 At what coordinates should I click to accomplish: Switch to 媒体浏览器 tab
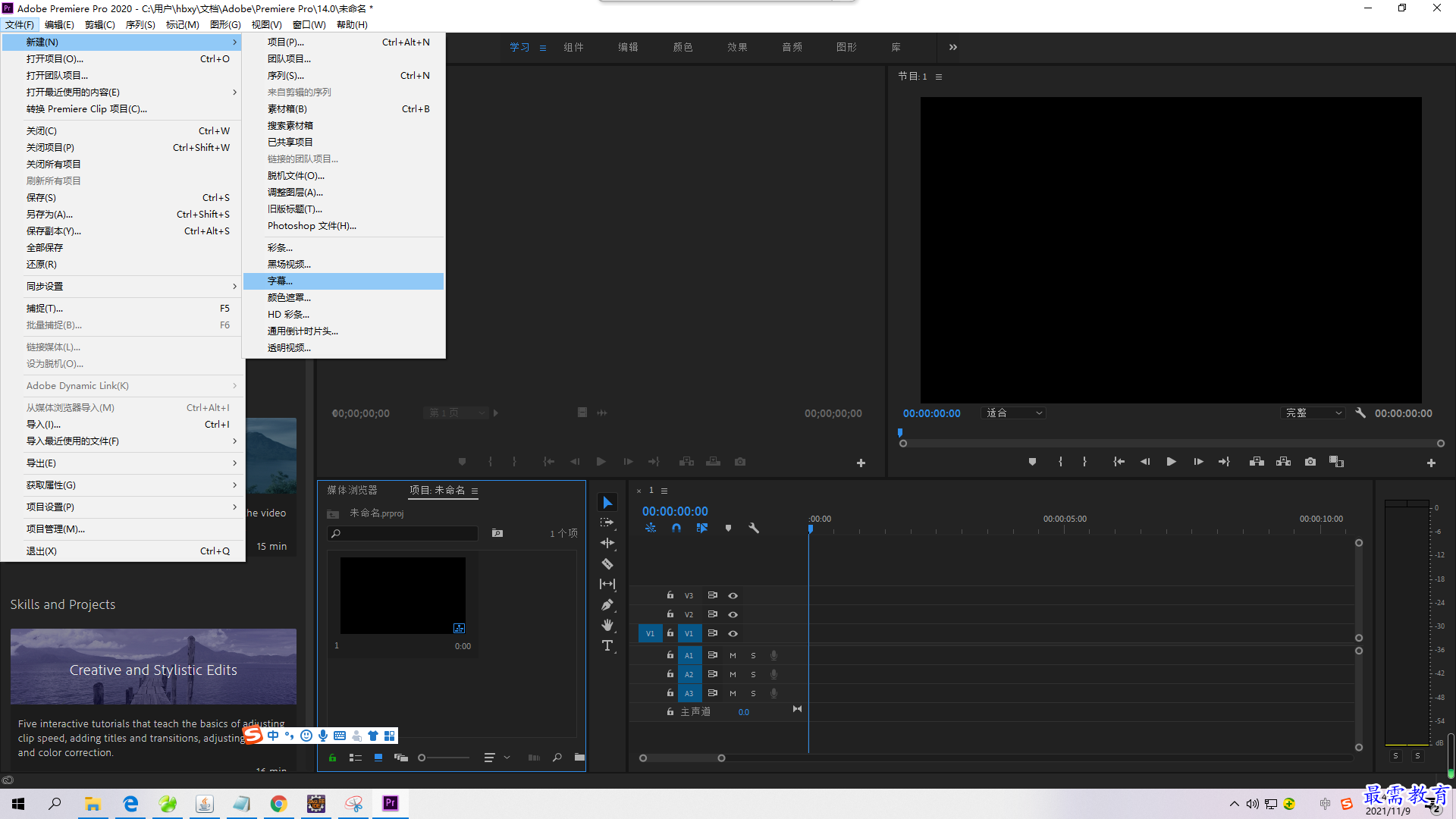pos(352,491)
